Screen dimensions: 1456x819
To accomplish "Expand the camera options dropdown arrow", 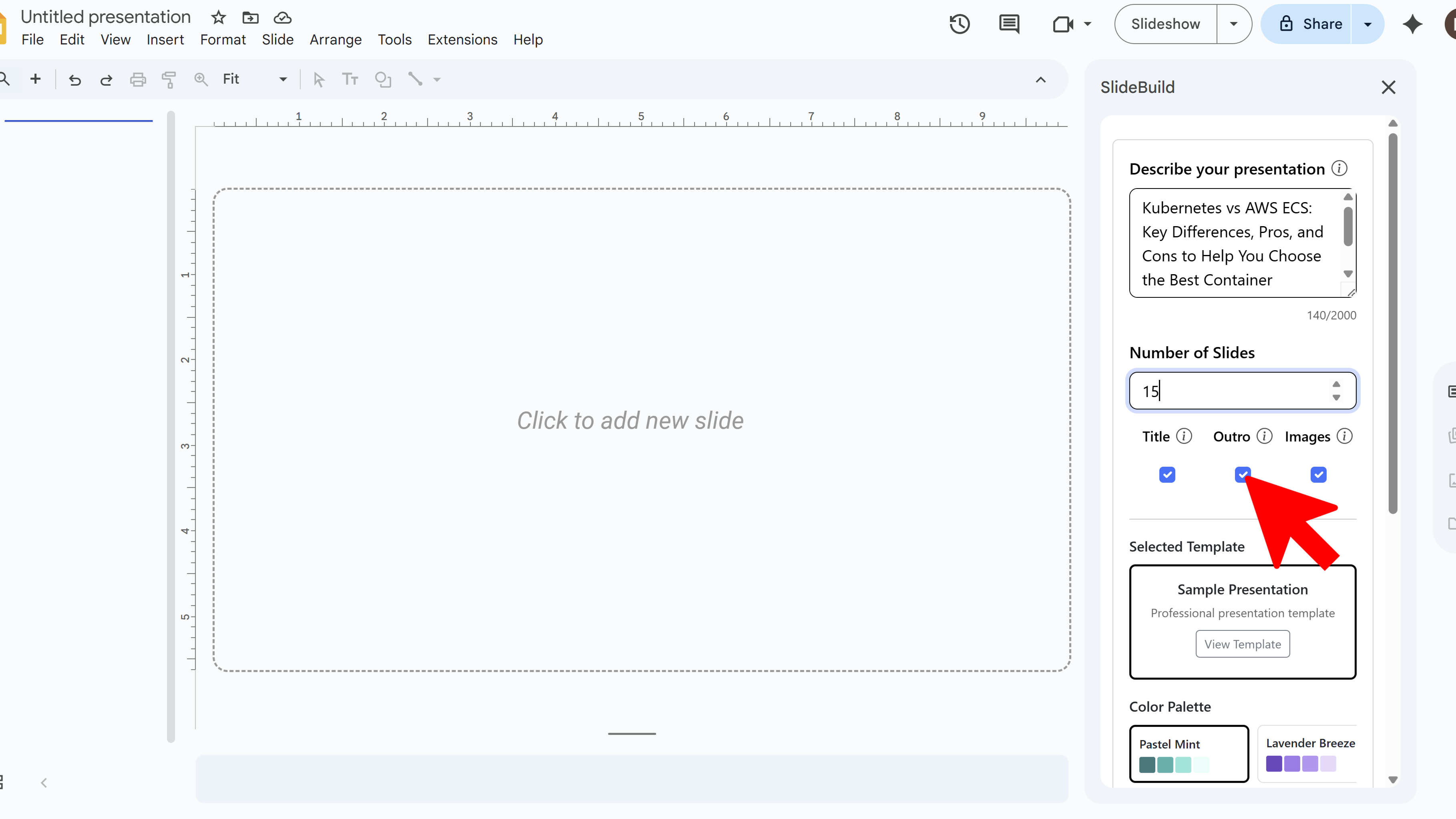I will [x=1087, y=24].
